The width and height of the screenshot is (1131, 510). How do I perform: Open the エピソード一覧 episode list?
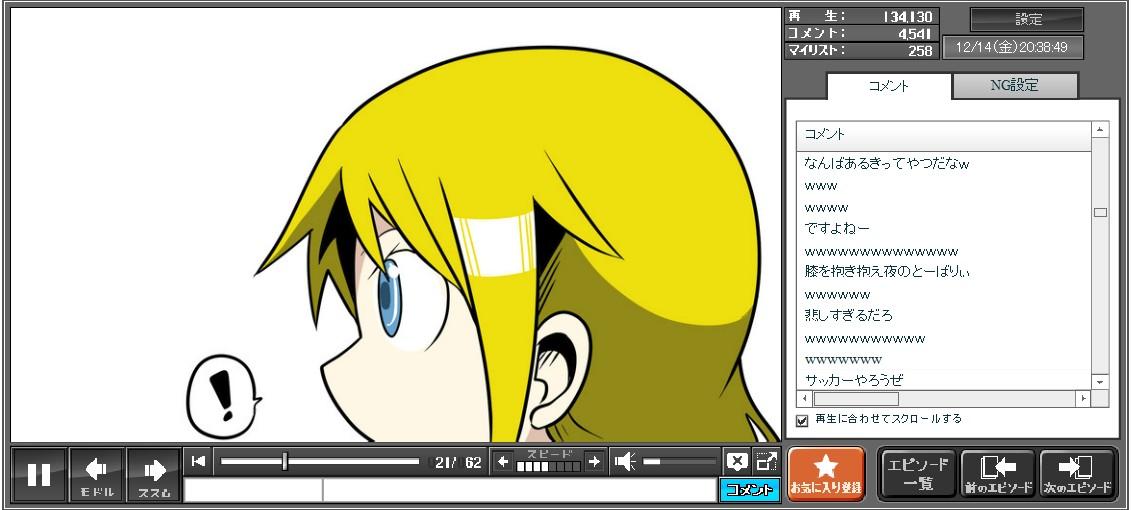pos(917,474)
